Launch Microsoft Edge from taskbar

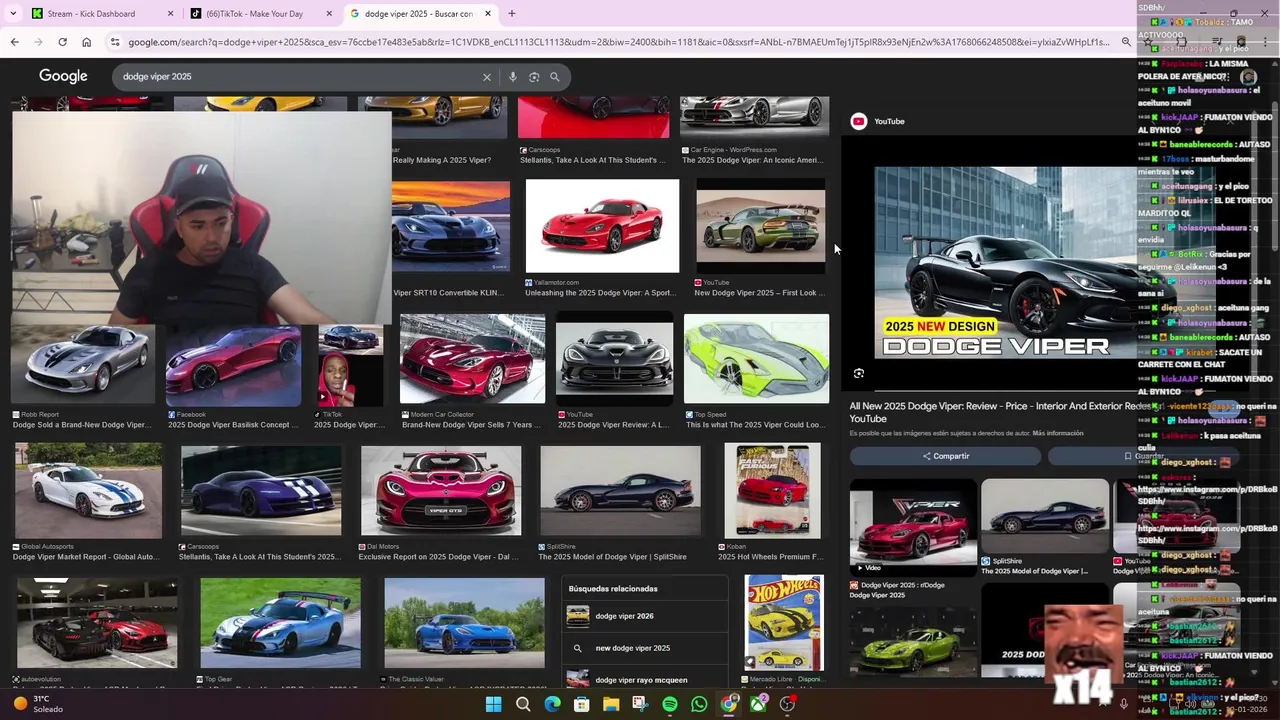coord(552,704)
